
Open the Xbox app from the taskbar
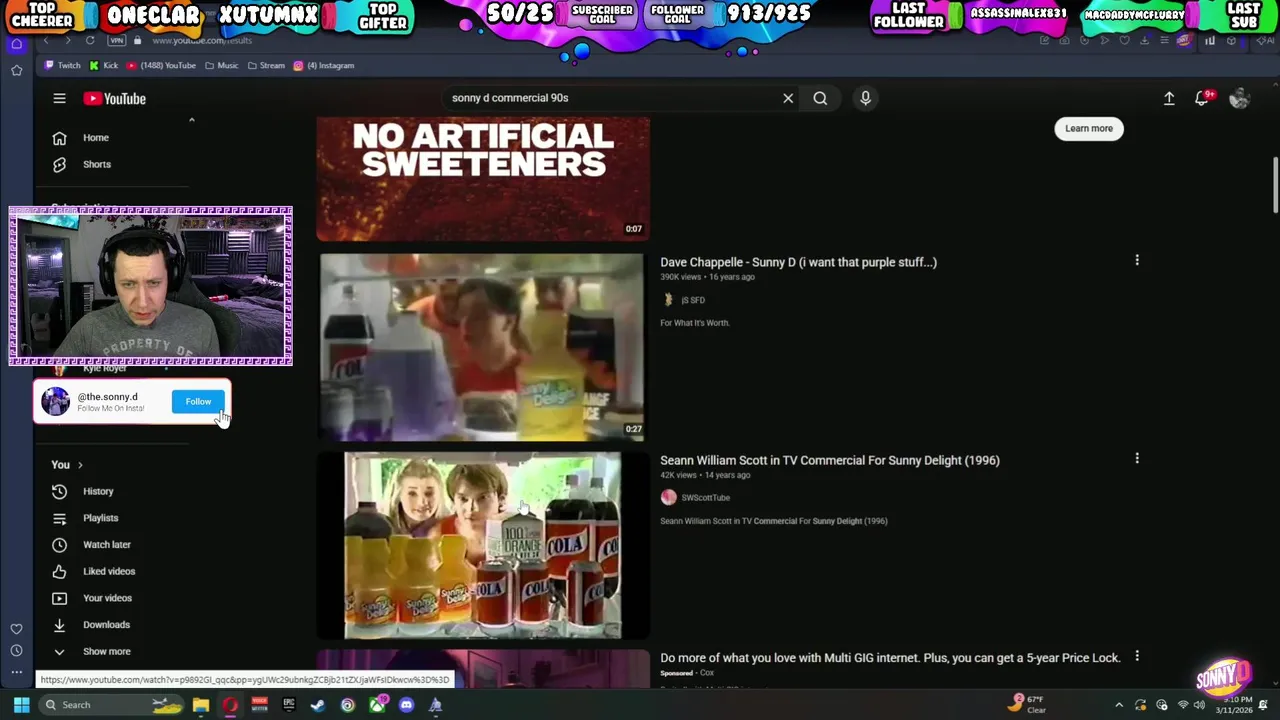tap(377, 705)
